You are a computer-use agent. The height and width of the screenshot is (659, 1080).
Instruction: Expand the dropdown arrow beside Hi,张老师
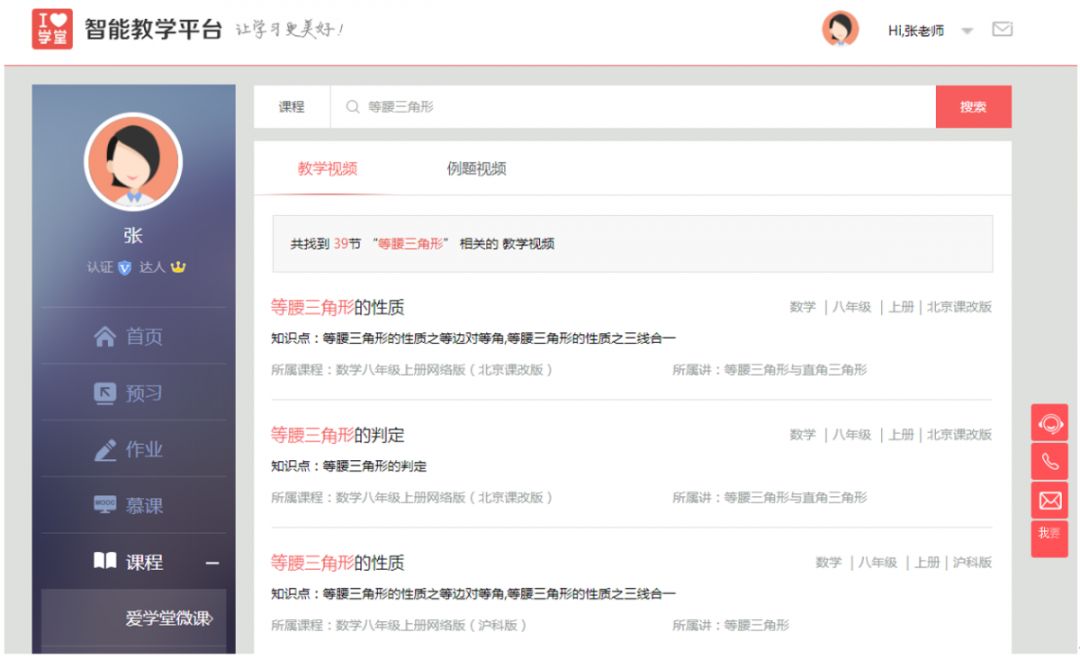pyautogui.click(x=967, y=31)
